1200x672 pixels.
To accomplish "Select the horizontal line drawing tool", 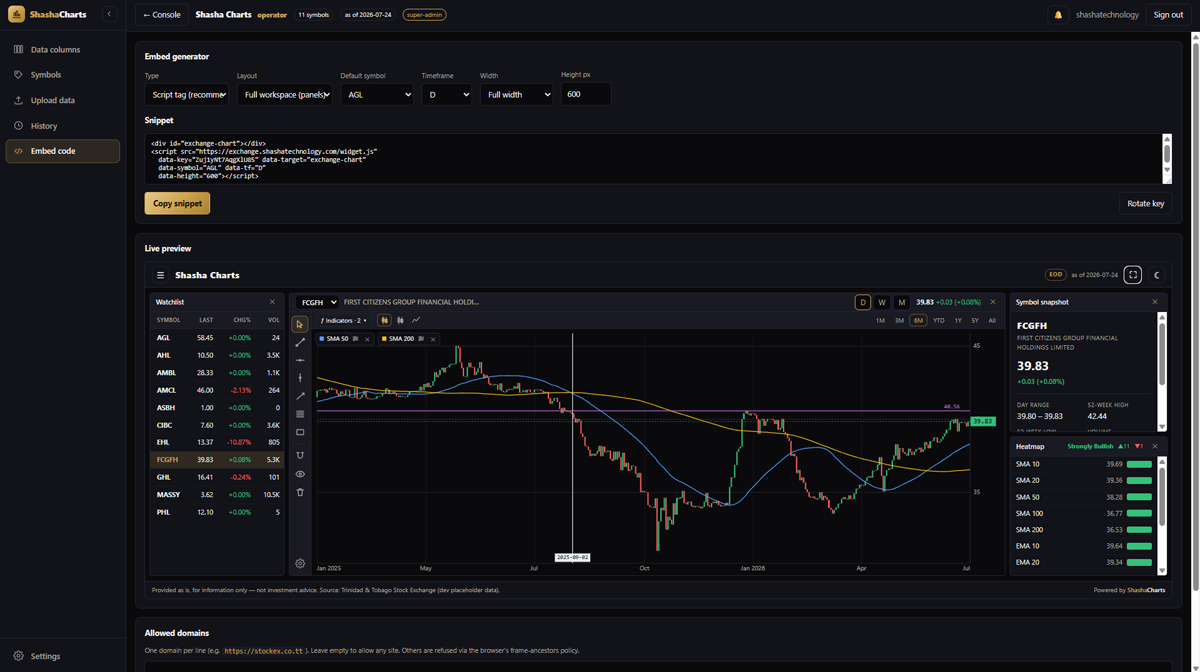I will point(300,360).
